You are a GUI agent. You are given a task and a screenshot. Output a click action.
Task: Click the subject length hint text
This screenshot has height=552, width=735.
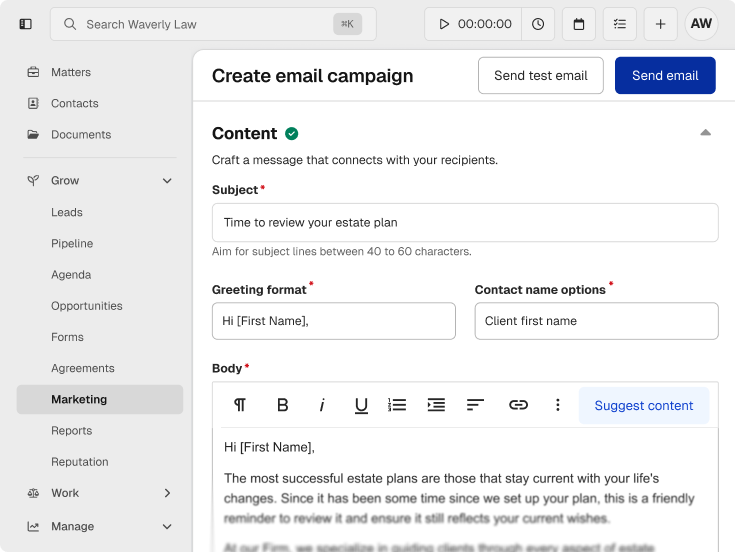(x=342, y=252)
